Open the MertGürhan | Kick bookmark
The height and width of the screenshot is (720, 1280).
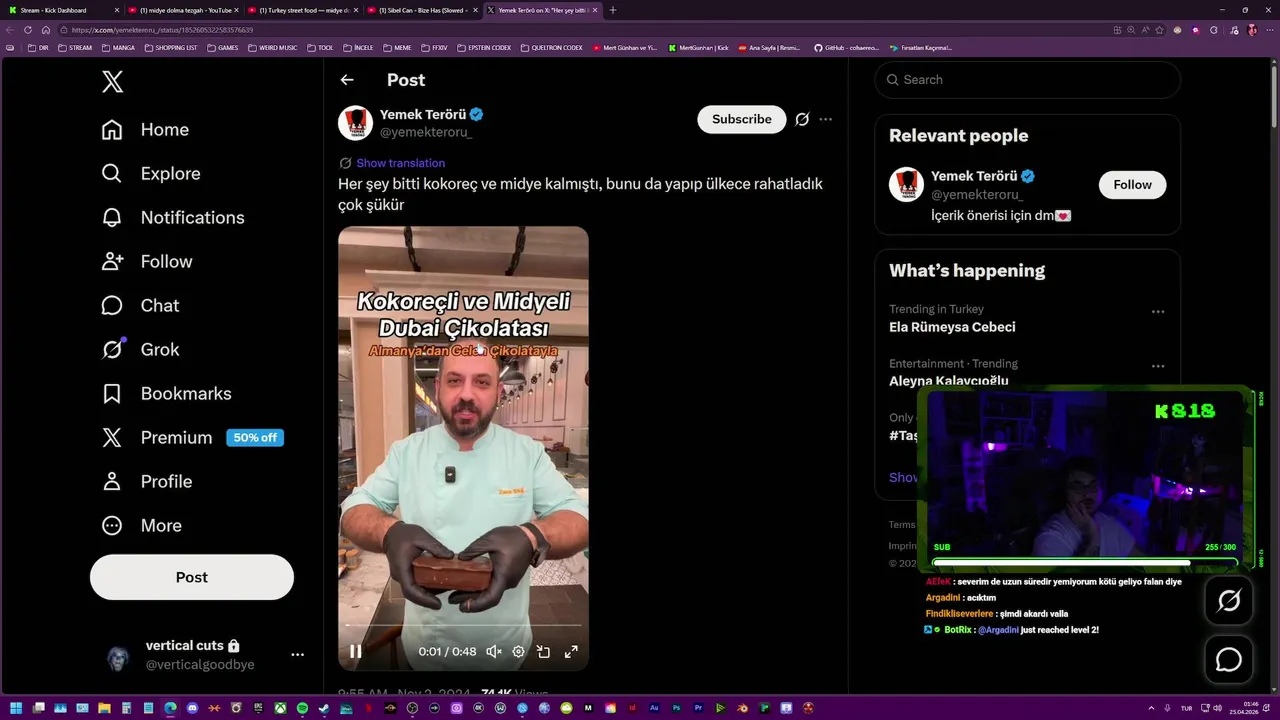pyautogui.click(x=699, y=47)
